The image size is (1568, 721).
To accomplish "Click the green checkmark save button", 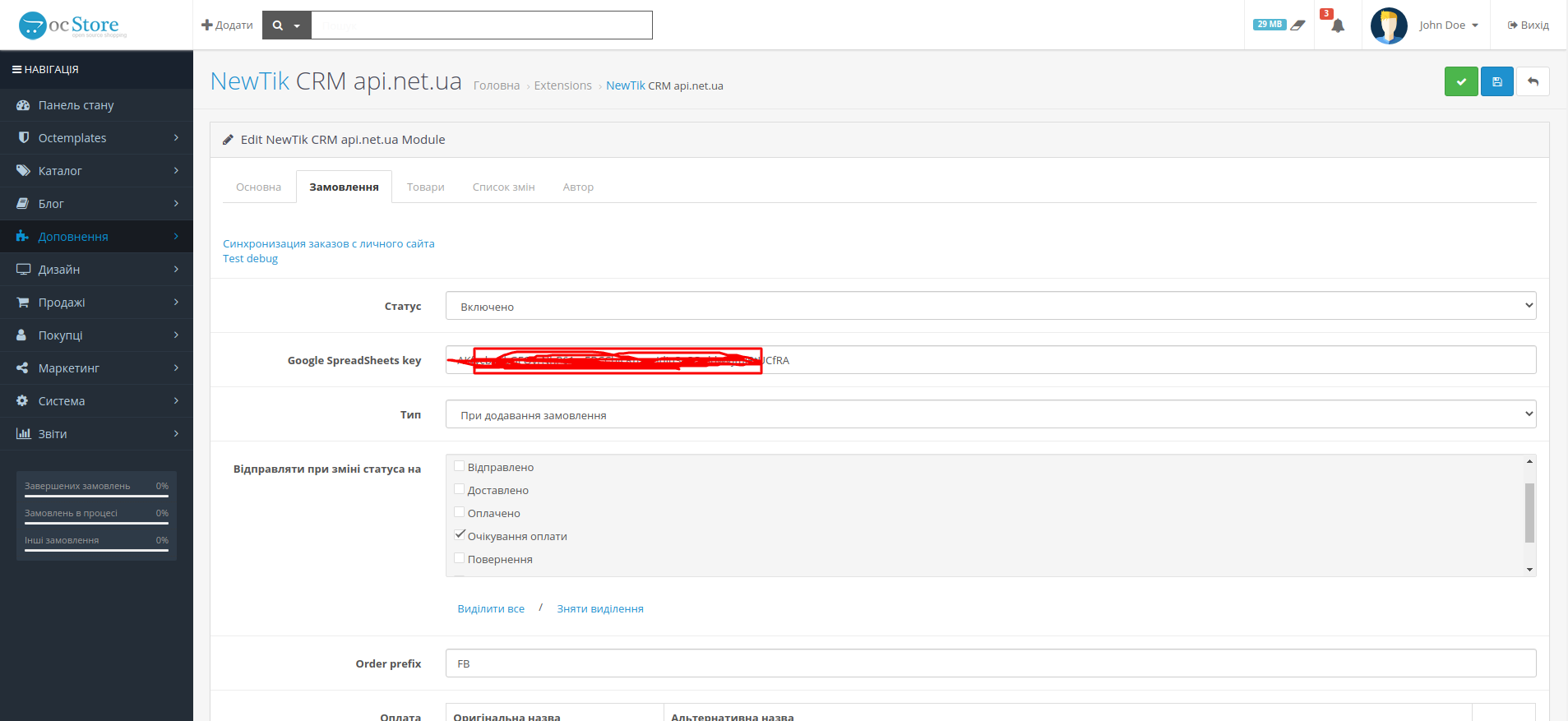I will [x=1461, y=81].
